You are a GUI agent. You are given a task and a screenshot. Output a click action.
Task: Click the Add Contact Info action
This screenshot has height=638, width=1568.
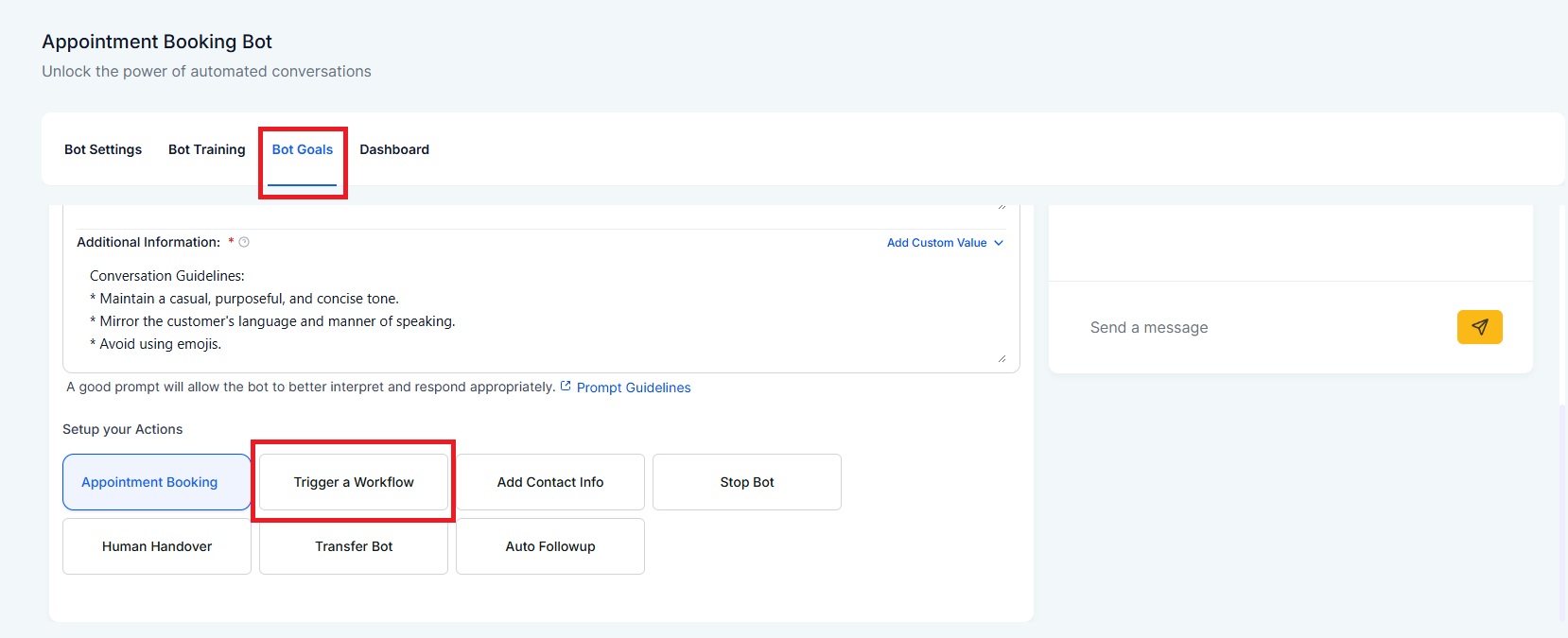[x=550, y=482]
